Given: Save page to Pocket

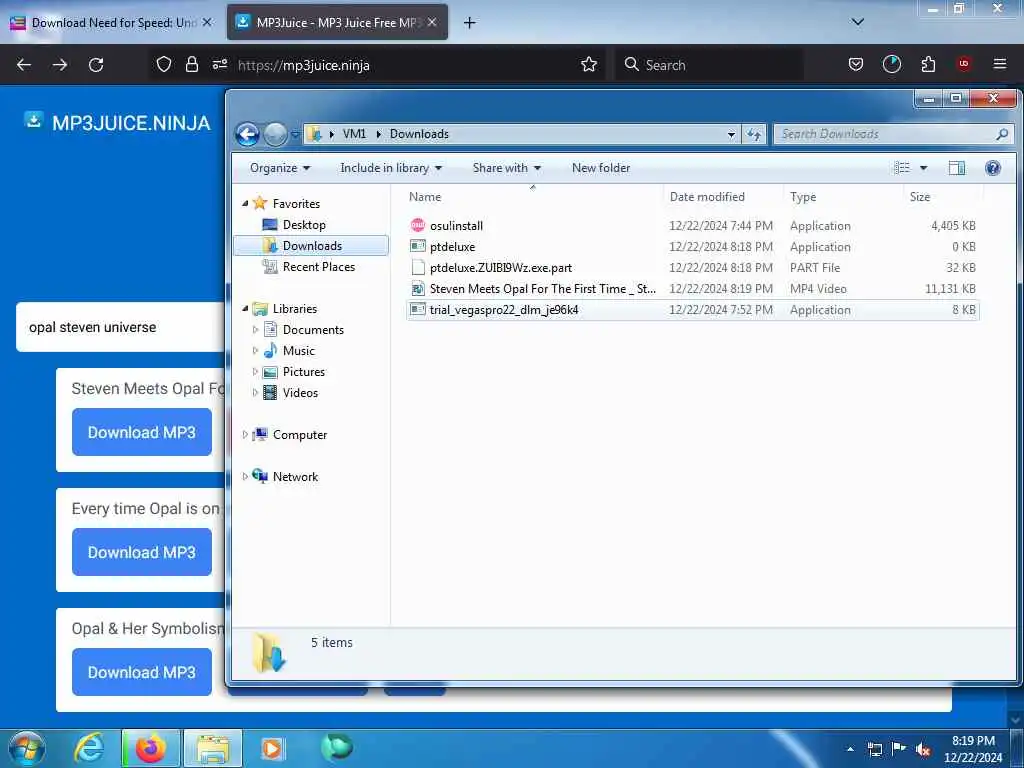Looking at the screenshot, I should click(856, 65).
